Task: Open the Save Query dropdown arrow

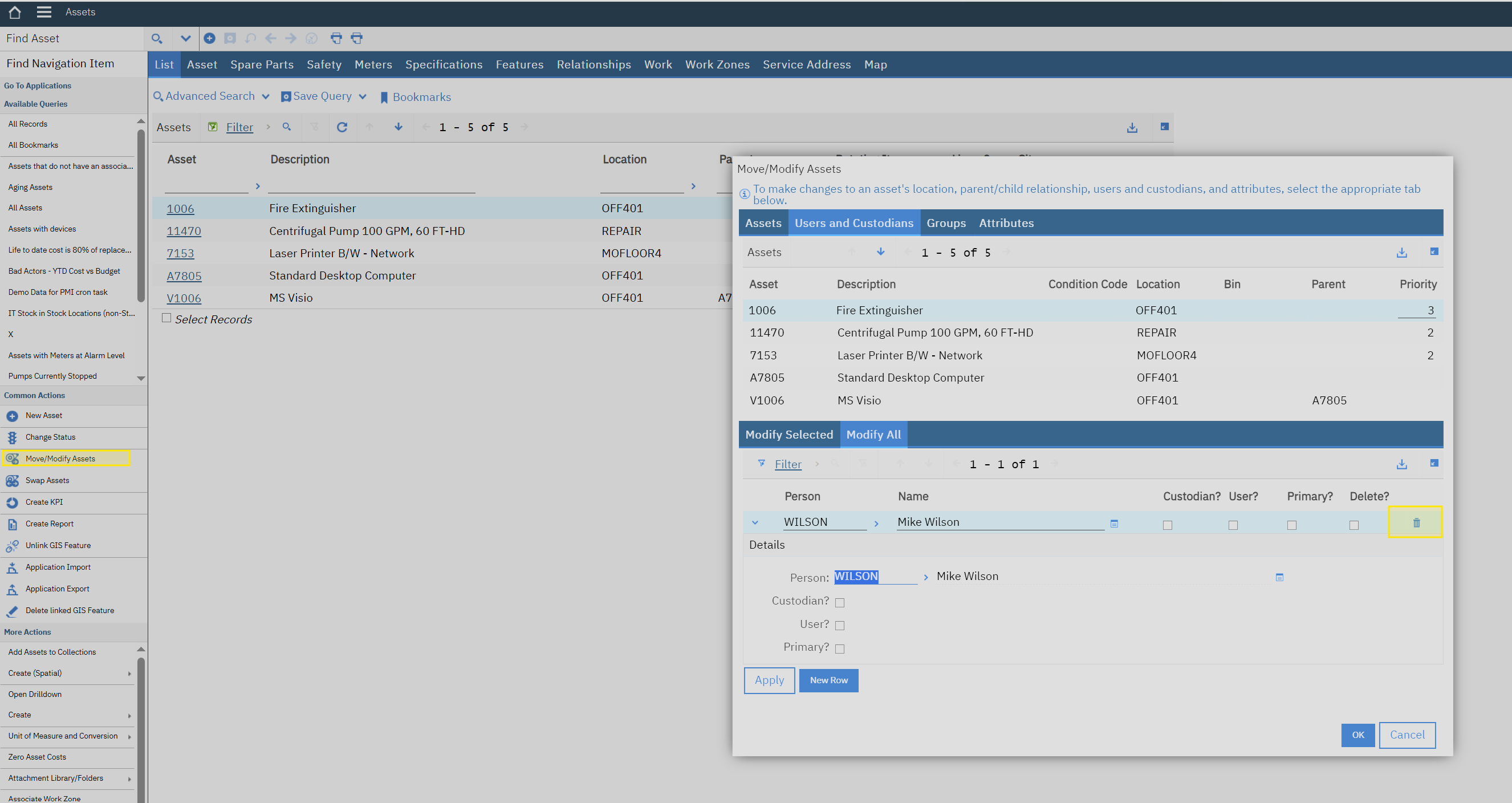Action: 363,97
